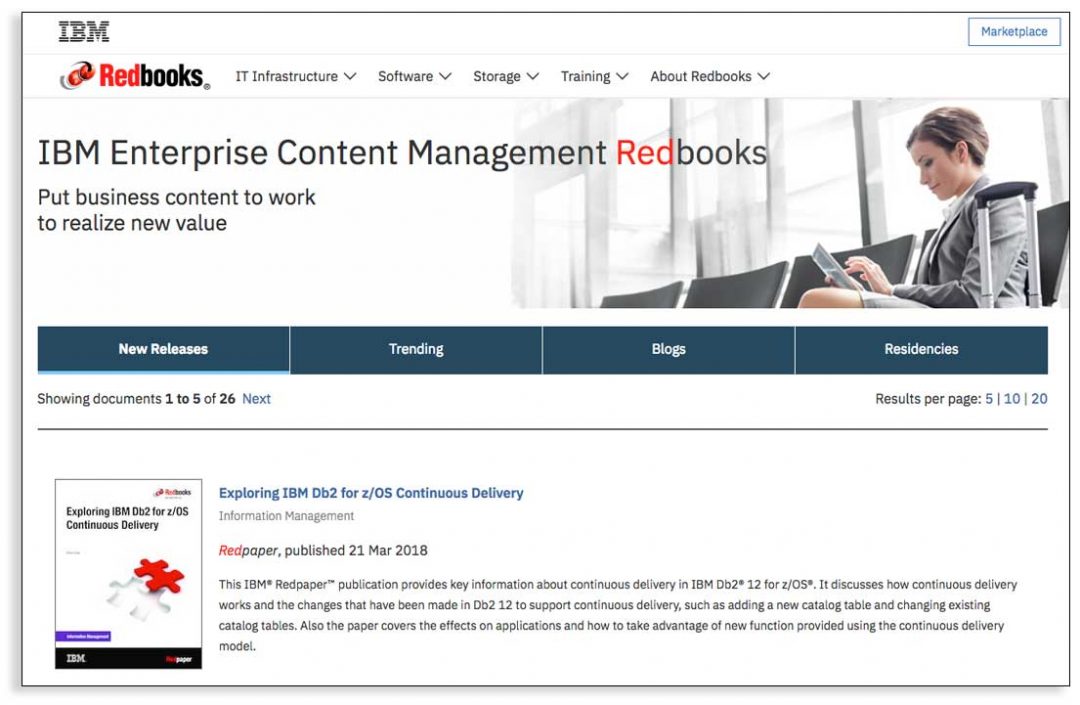Viewport: 1080px width, 705px height.
Task: Click the IBM logo
Action: coord(84,32)
